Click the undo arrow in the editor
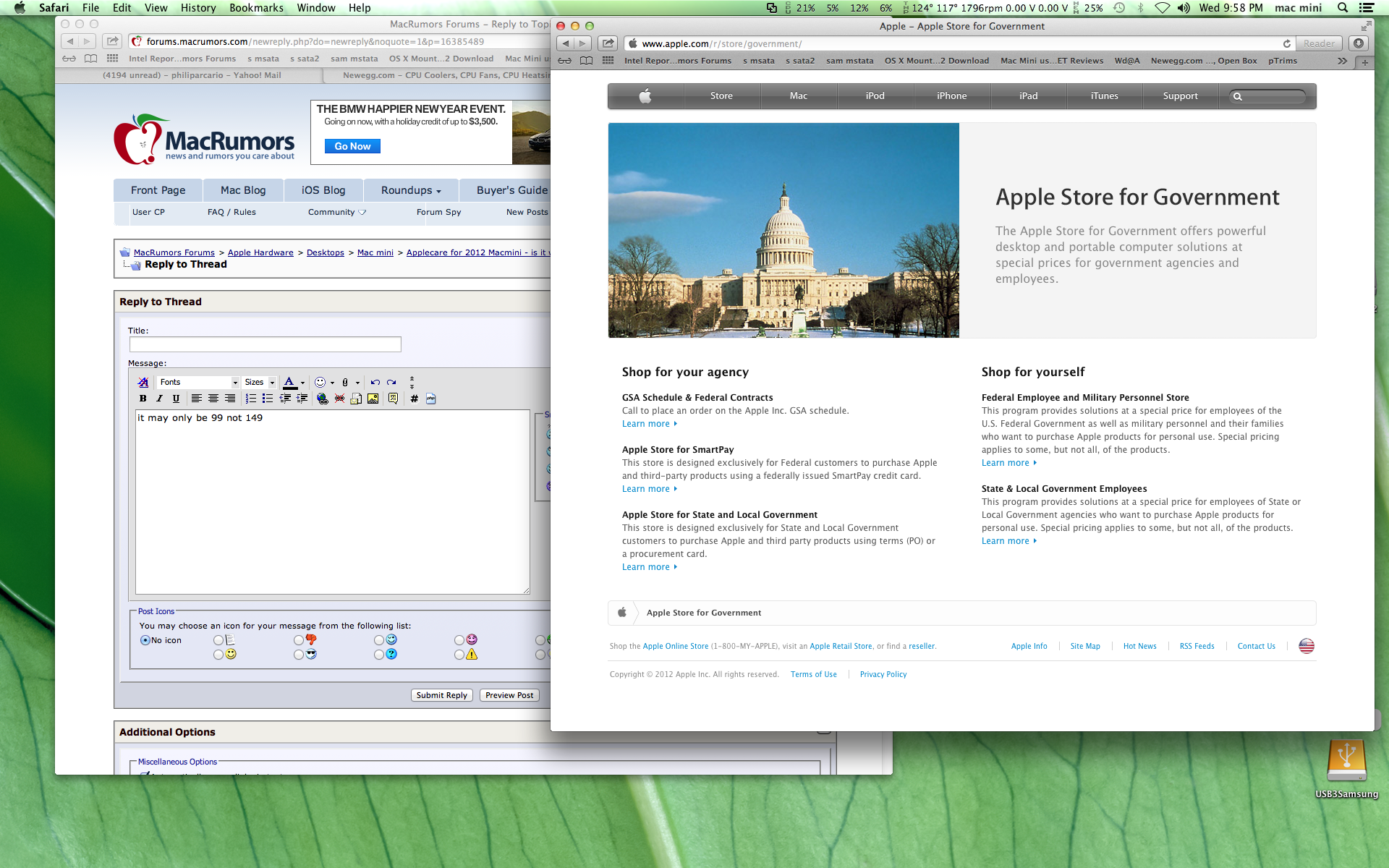 point(375,382)
